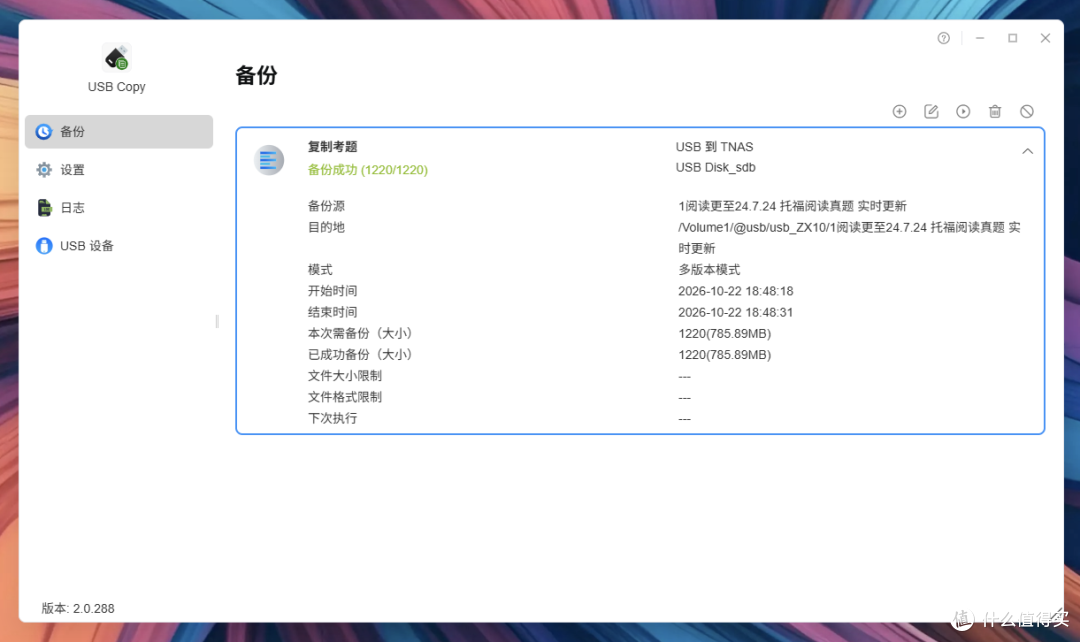This screenshot has height=642, width=1080.
Task: Open the 日志 log section
Action: [x=118, y=207]
